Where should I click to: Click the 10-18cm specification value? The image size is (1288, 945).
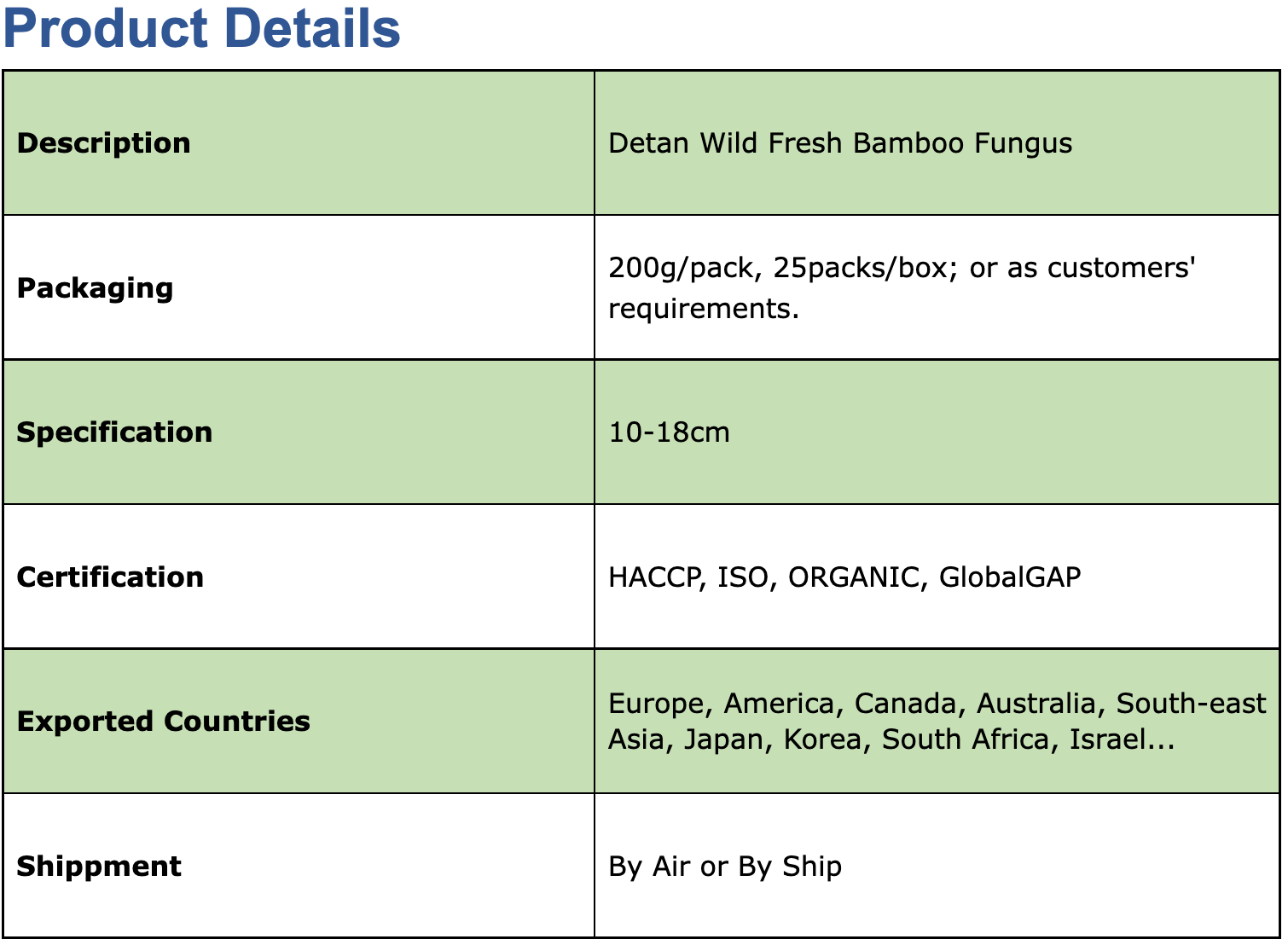tap(669, 432)
